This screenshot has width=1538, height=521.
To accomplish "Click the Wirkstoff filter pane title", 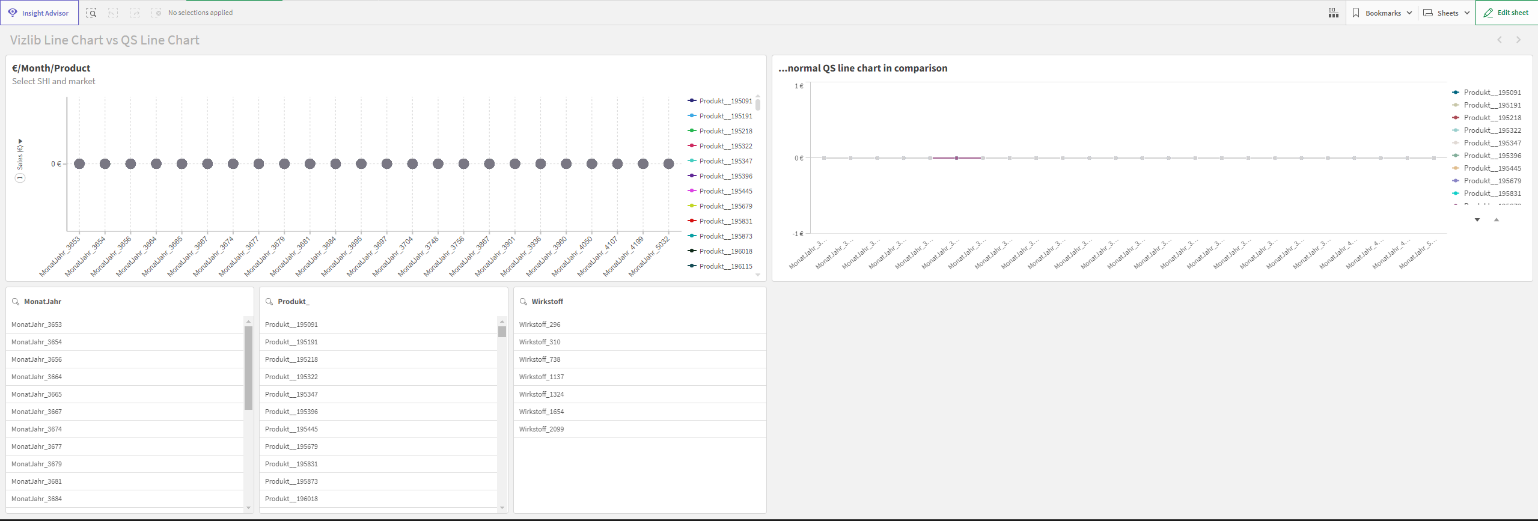I will click(x=548, y=301).
